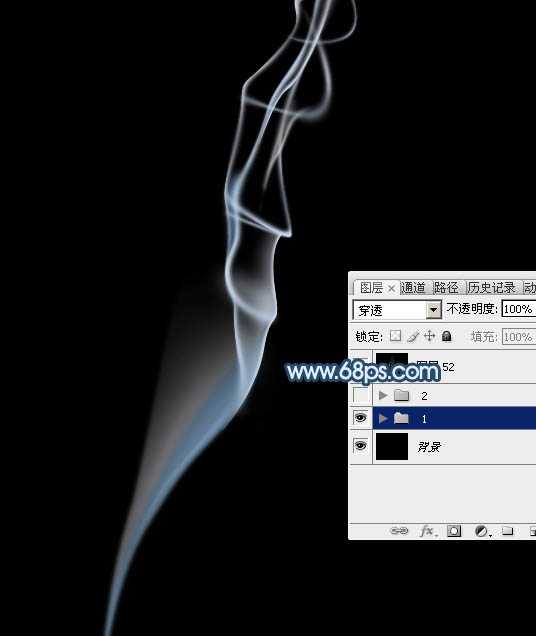Hide the 背景 layer via eye icon

tap(360, 446)
